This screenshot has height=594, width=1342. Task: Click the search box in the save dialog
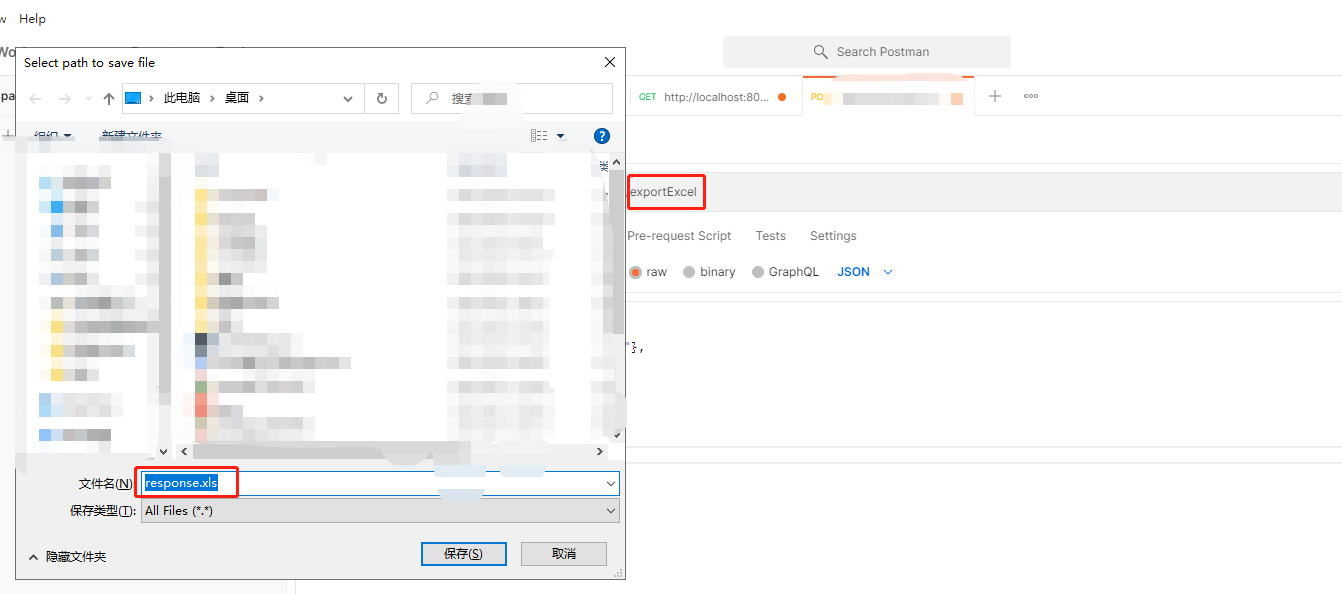click(x=512, y=98)
